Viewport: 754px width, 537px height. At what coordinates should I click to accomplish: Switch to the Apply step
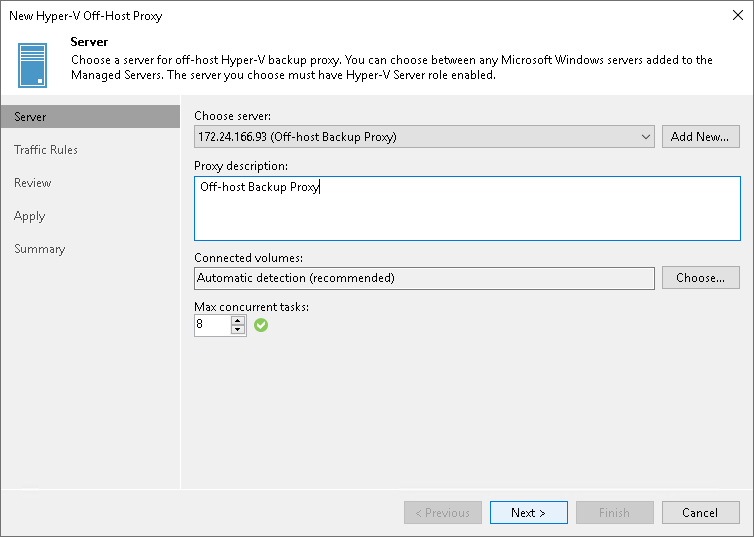(x=30, y=216)
